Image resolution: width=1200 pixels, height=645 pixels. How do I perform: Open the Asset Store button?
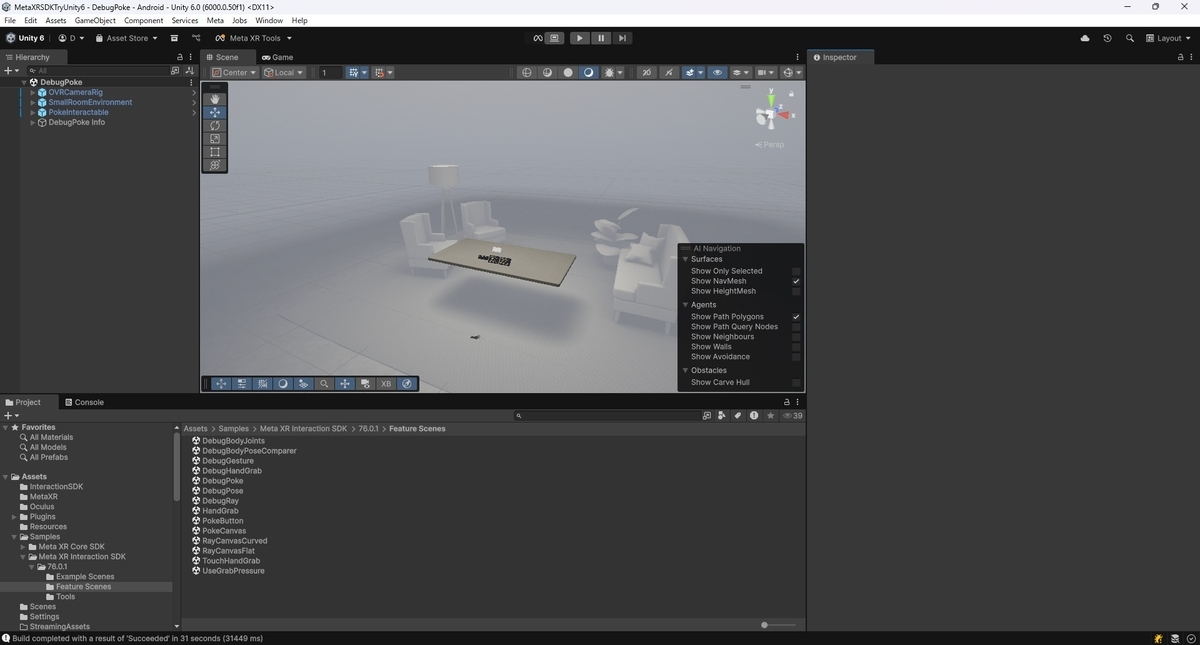(126, 38)
